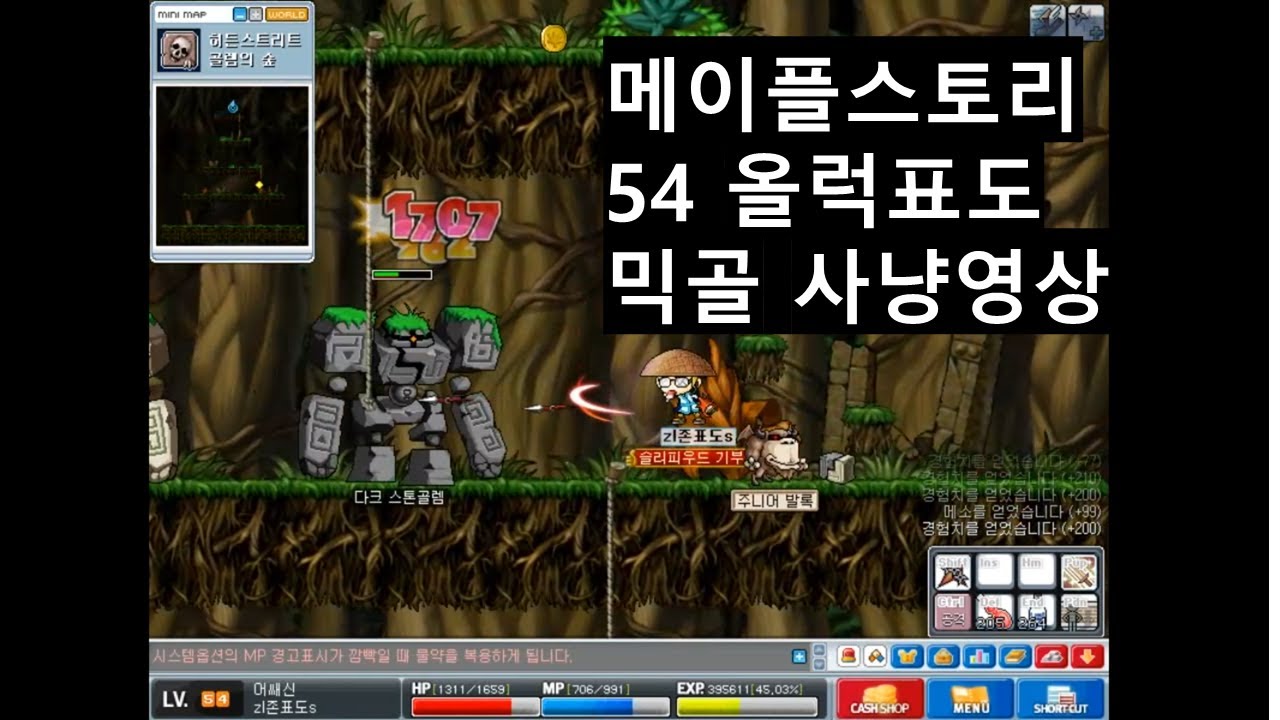Open the SHORT CUT button

pos(1060,698)
